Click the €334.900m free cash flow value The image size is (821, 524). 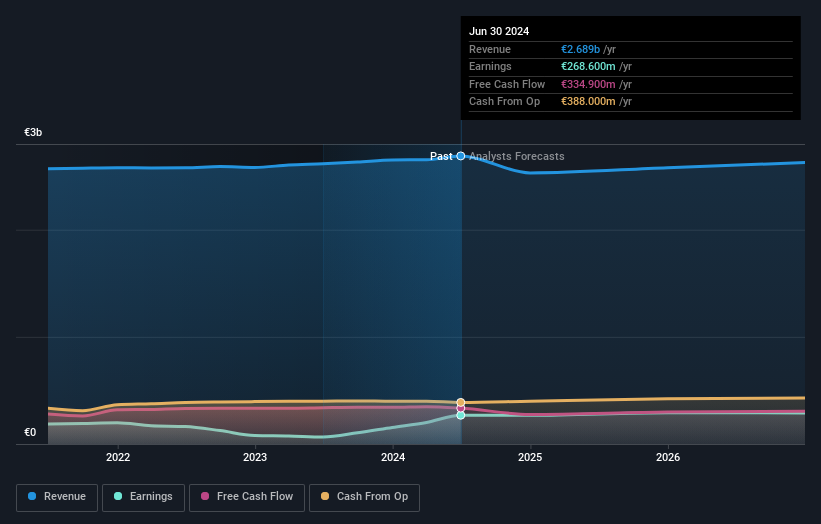(x=588, y=84)
